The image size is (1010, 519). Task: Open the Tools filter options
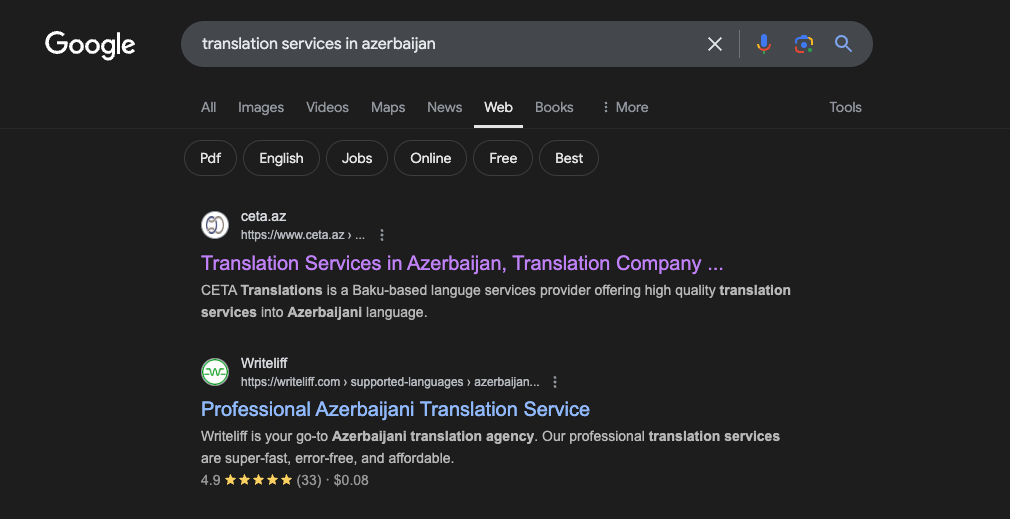(x=845, y=108)
